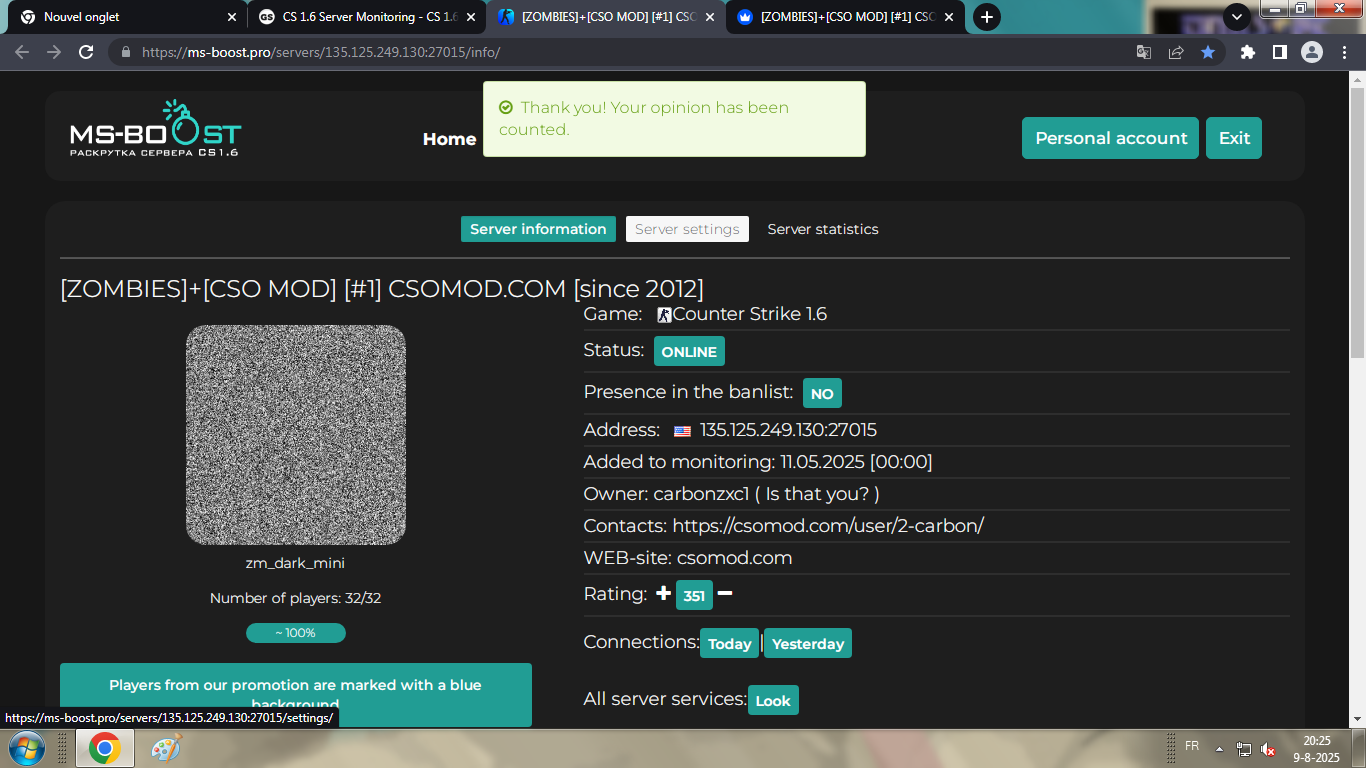1366x768 pixels.
Task: Open the Server settings tab
Action: click(687, 229)
